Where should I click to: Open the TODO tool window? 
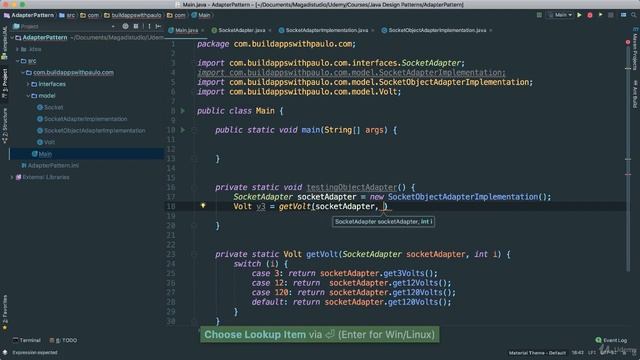(63, 340)
